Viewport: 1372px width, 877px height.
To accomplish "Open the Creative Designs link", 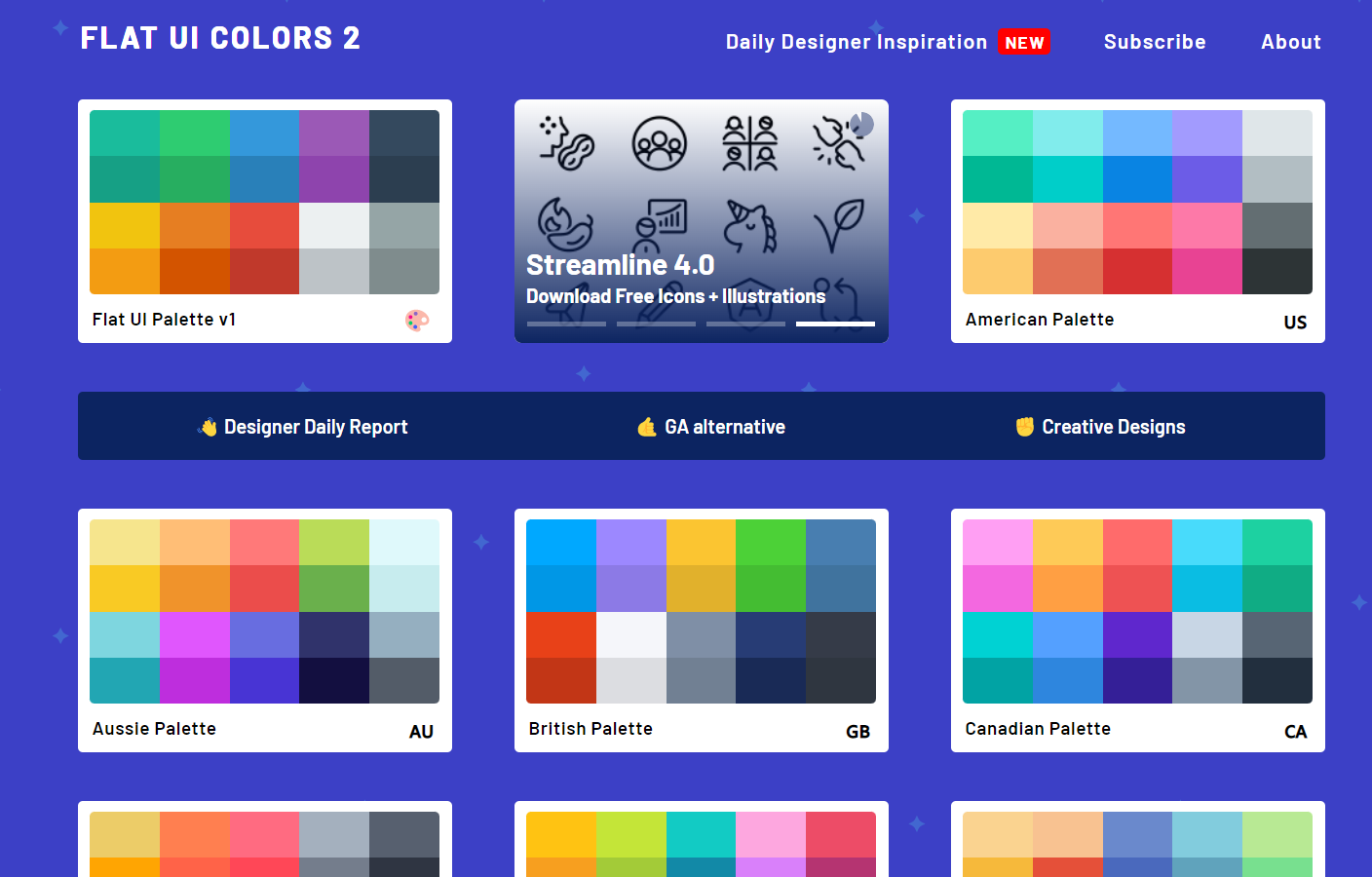I will tap(1113, 427).
